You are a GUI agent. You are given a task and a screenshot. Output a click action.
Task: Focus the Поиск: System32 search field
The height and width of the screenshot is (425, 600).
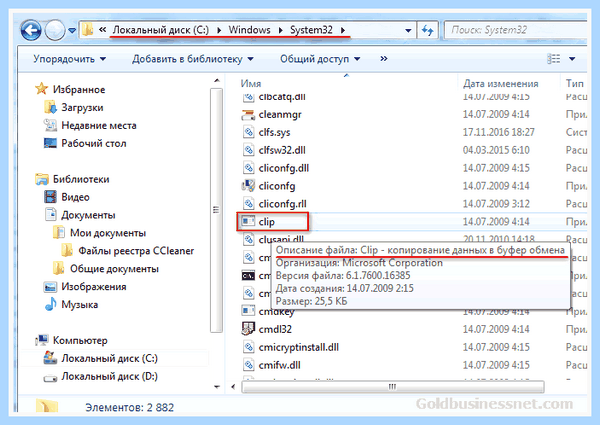pyautogui.click(x=517, y=30)
